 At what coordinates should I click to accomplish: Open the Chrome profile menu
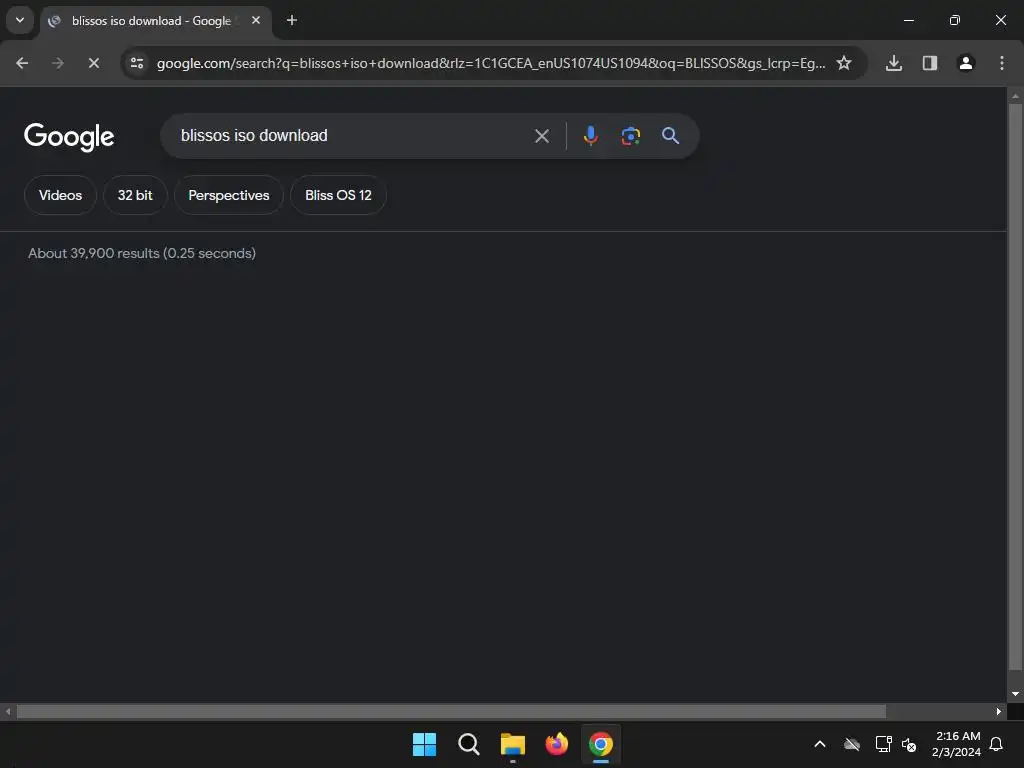pyautogui.click(x=966, y=63)
